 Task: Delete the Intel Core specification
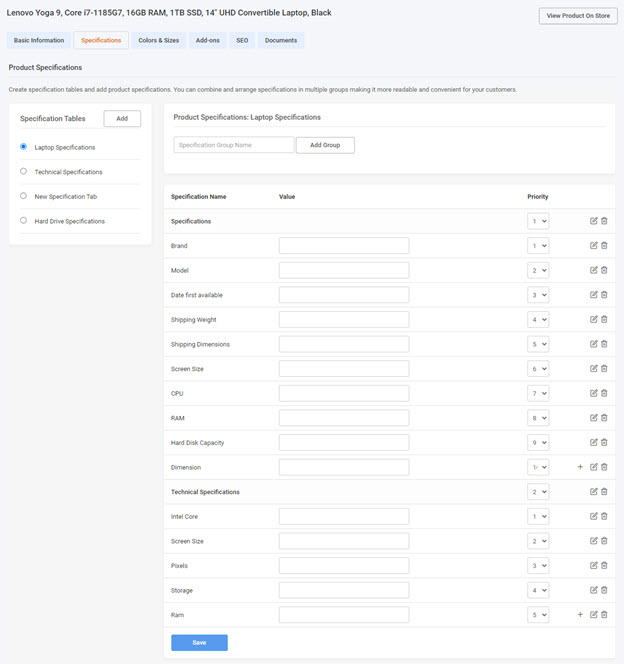pyautogui.click(x=604, y=516)
